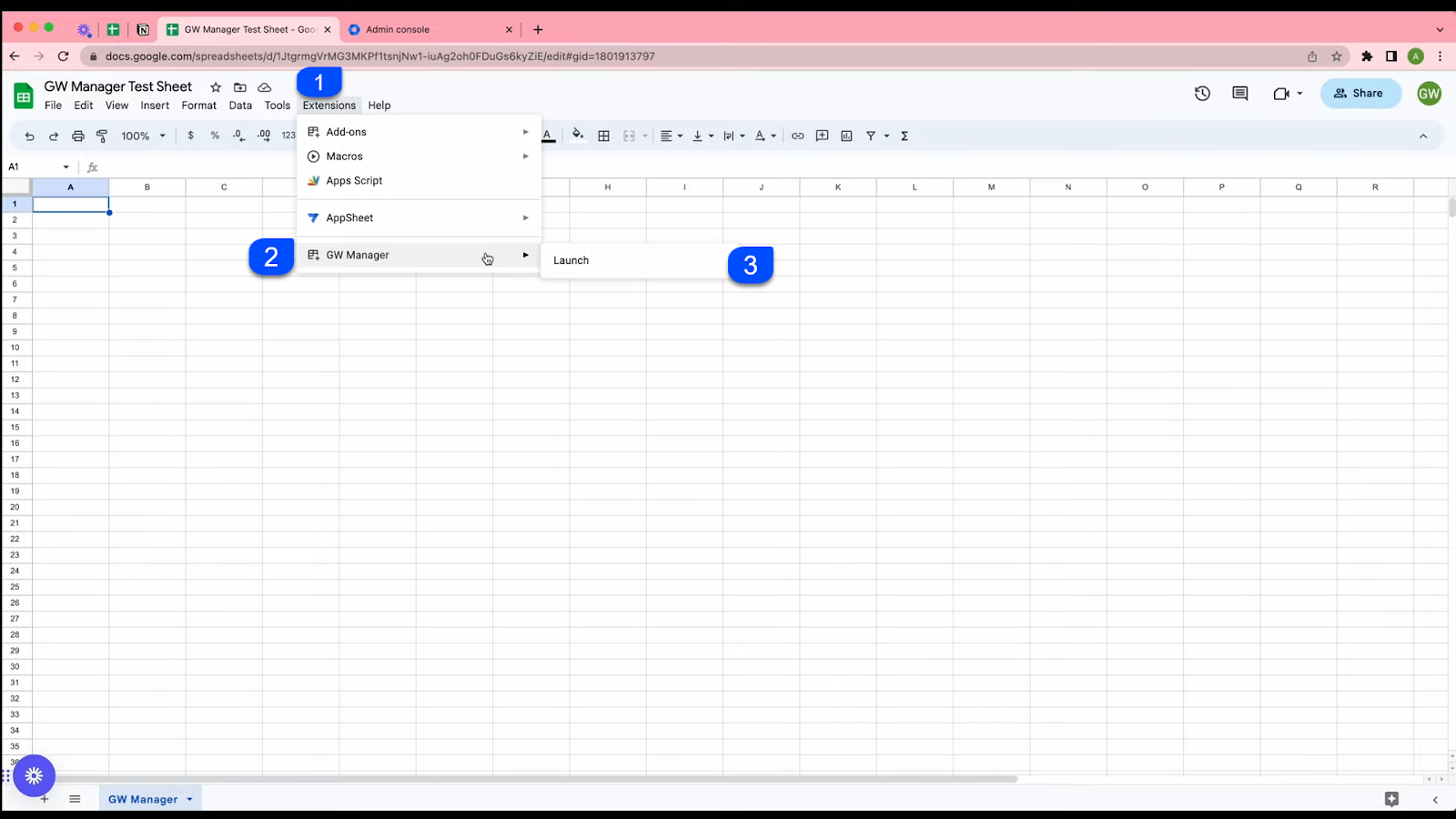Viewport: 1456px width, 819px height.
Task: Open the Add-ons submenu
Action: coord(419,132)
